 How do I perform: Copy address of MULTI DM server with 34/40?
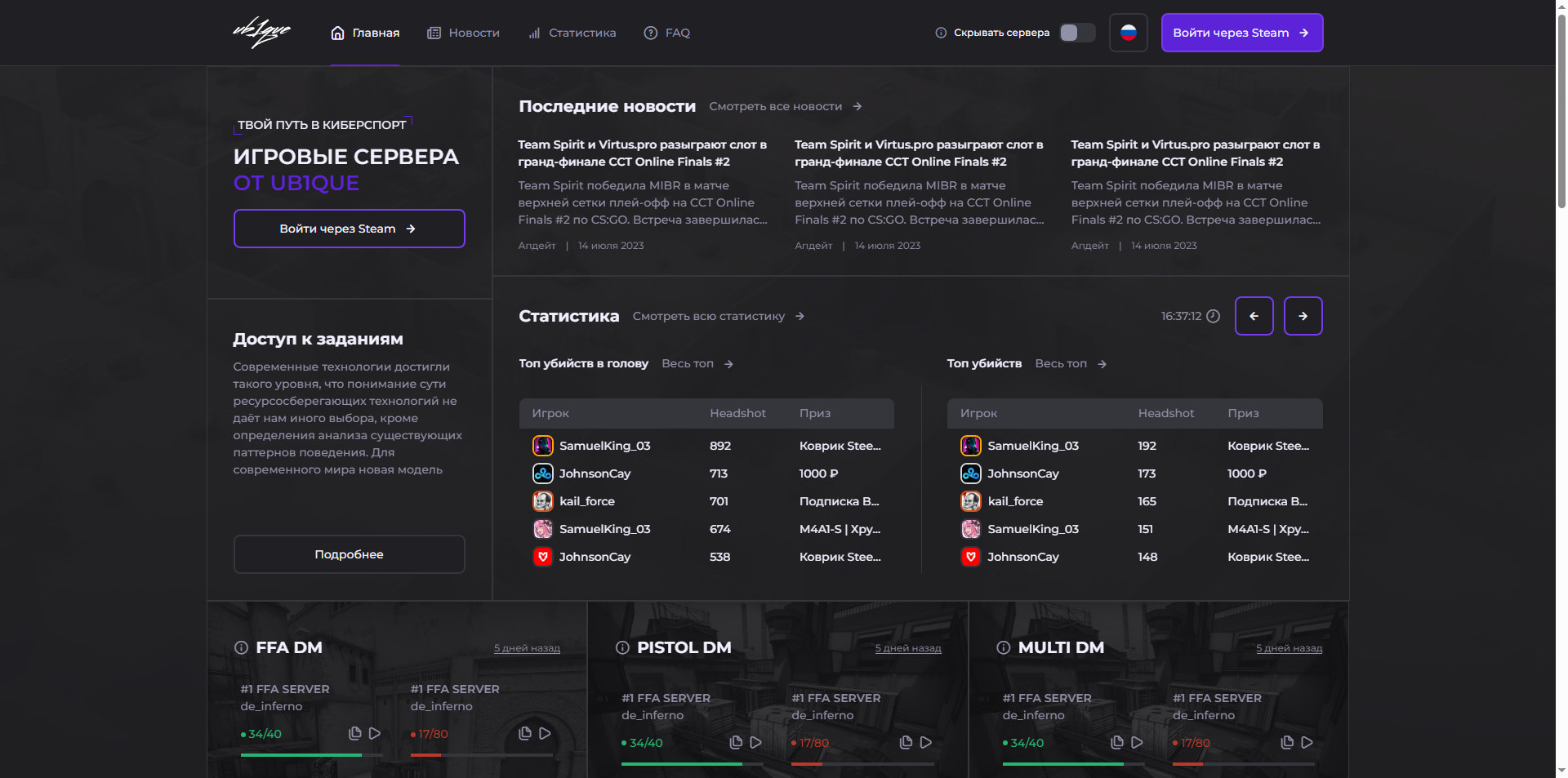point(1117,742)
